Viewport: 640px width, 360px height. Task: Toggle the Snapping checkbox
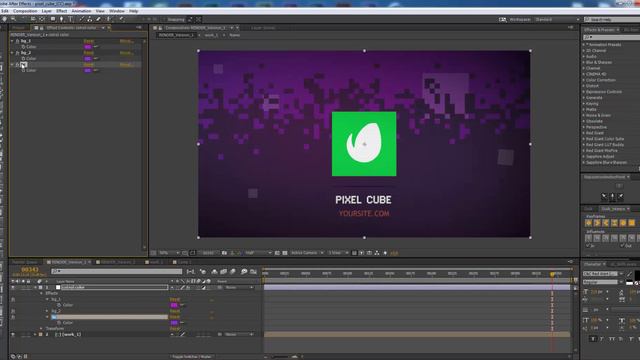click(165, 19)
